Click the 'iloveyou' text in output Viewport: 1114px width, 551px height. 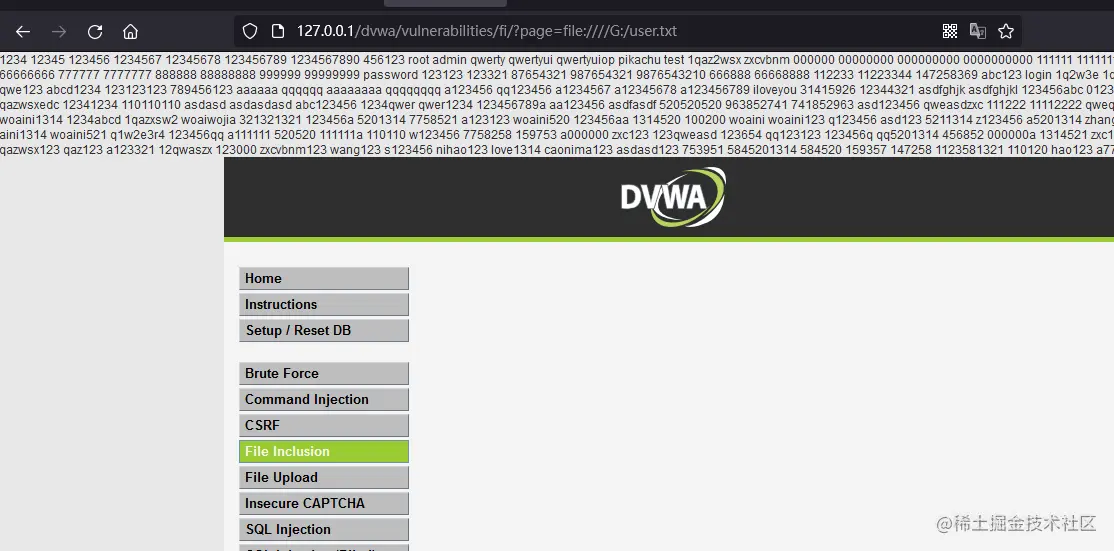(x=774, y=90)
